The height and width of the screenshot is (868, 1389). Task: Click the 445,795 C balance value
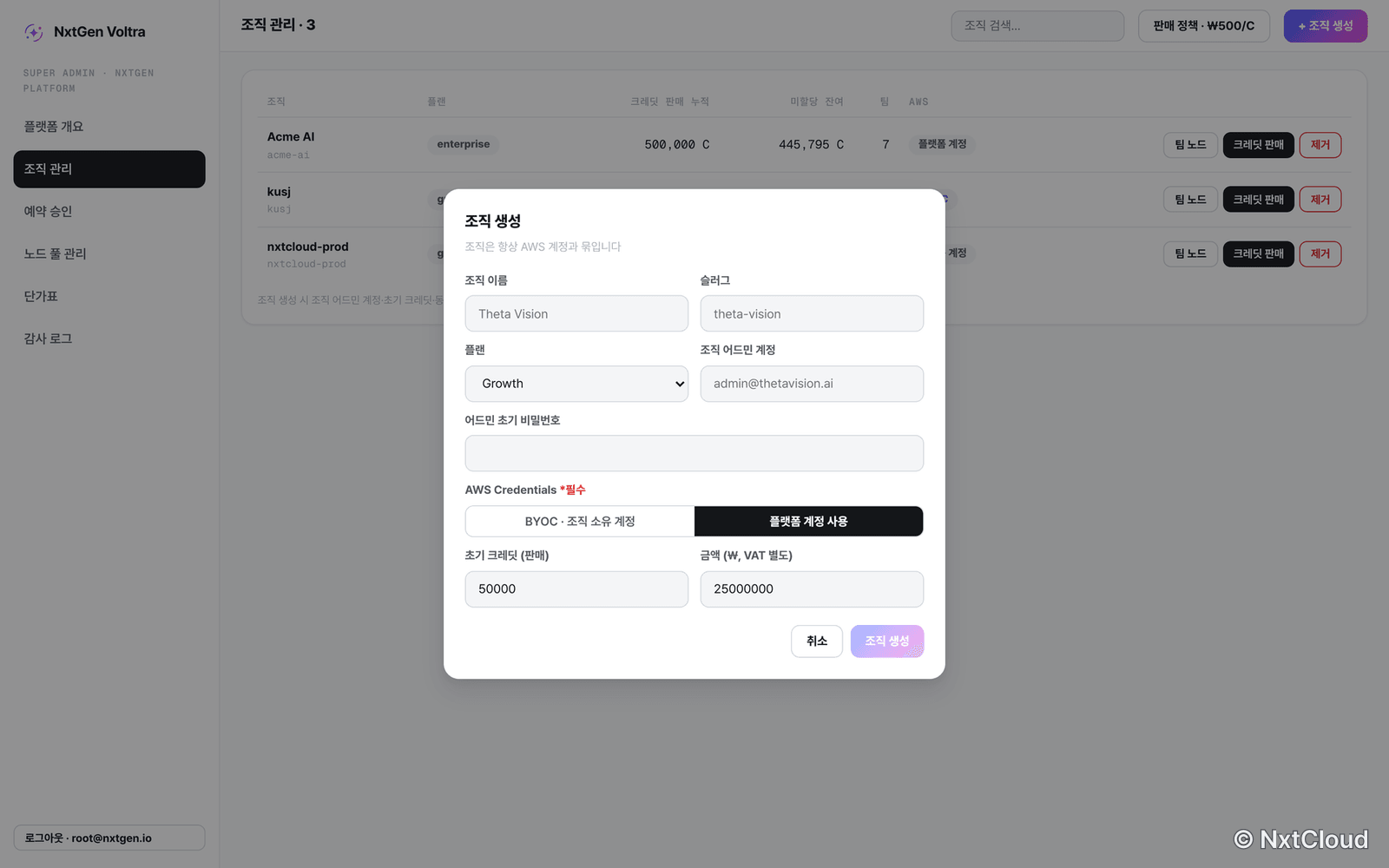811,145
